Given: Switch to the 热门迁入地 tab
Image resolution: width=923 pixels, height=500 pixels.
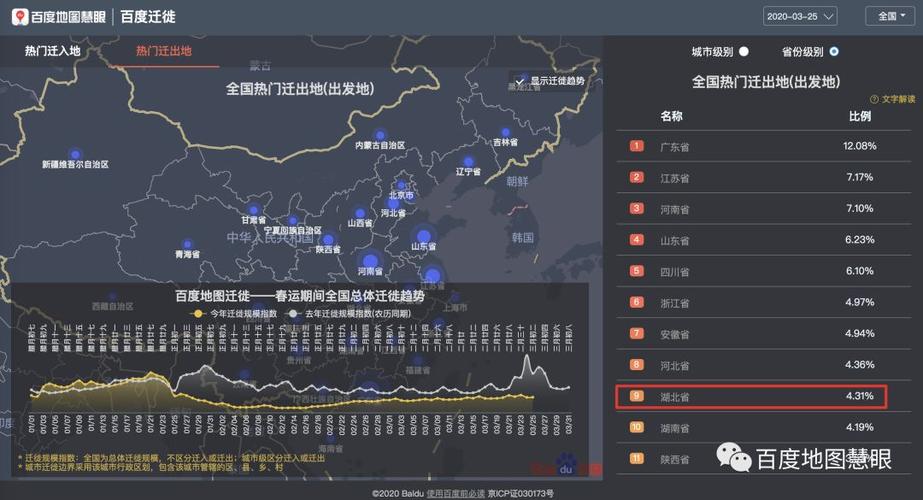Looking at the screenshot, I should tap(52, 51).
